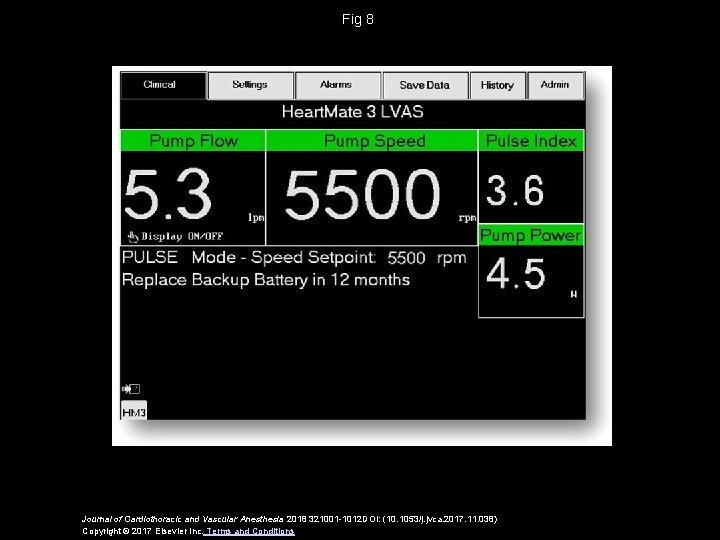Open the Alarms tab
This screenshot has height=540, width=720.
[x=338, y=85]
